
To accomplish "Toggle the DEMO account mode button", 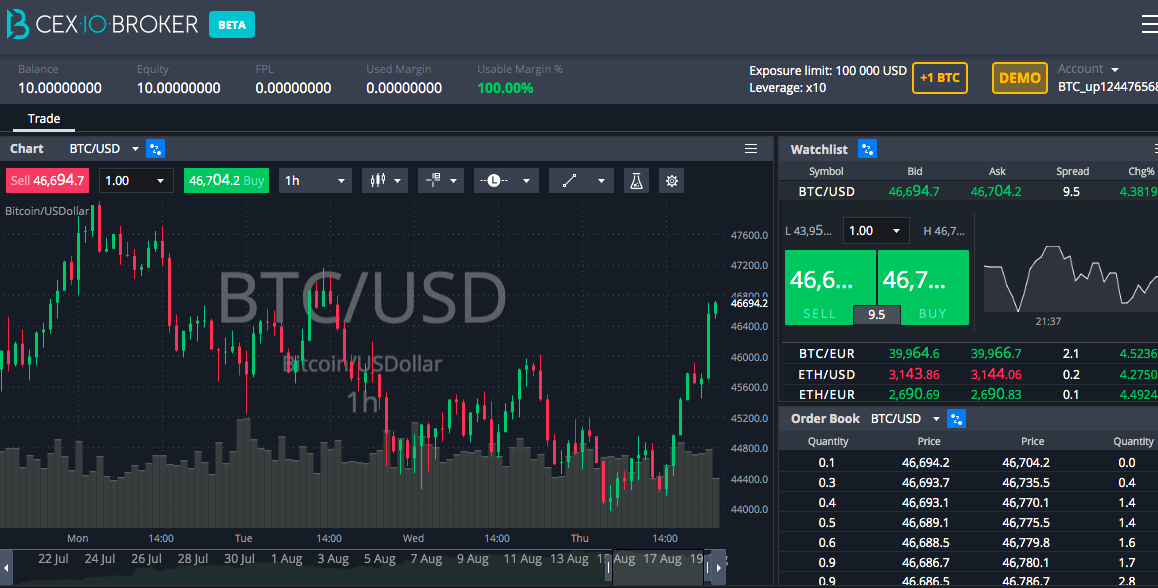I will point(1019,78).
